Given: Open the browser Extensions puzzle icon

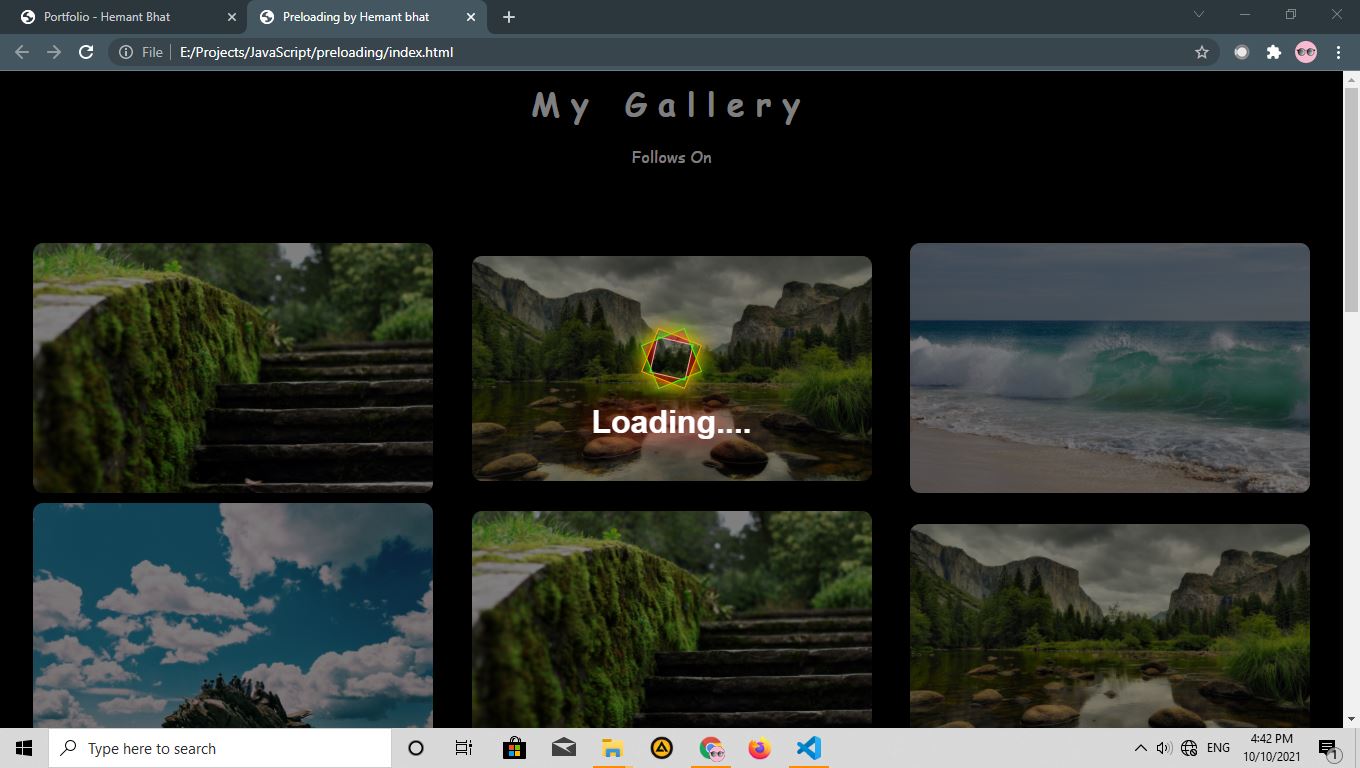Looking at the screenshot, I should tap(1273, 52).
